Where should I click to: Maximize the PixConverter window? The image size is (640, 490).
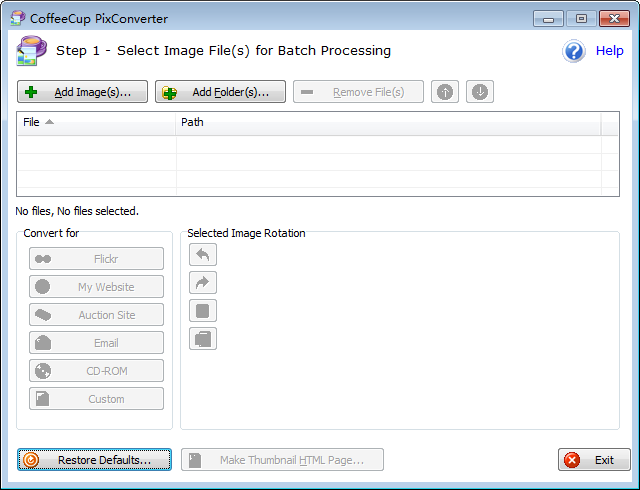coord(581,19)
